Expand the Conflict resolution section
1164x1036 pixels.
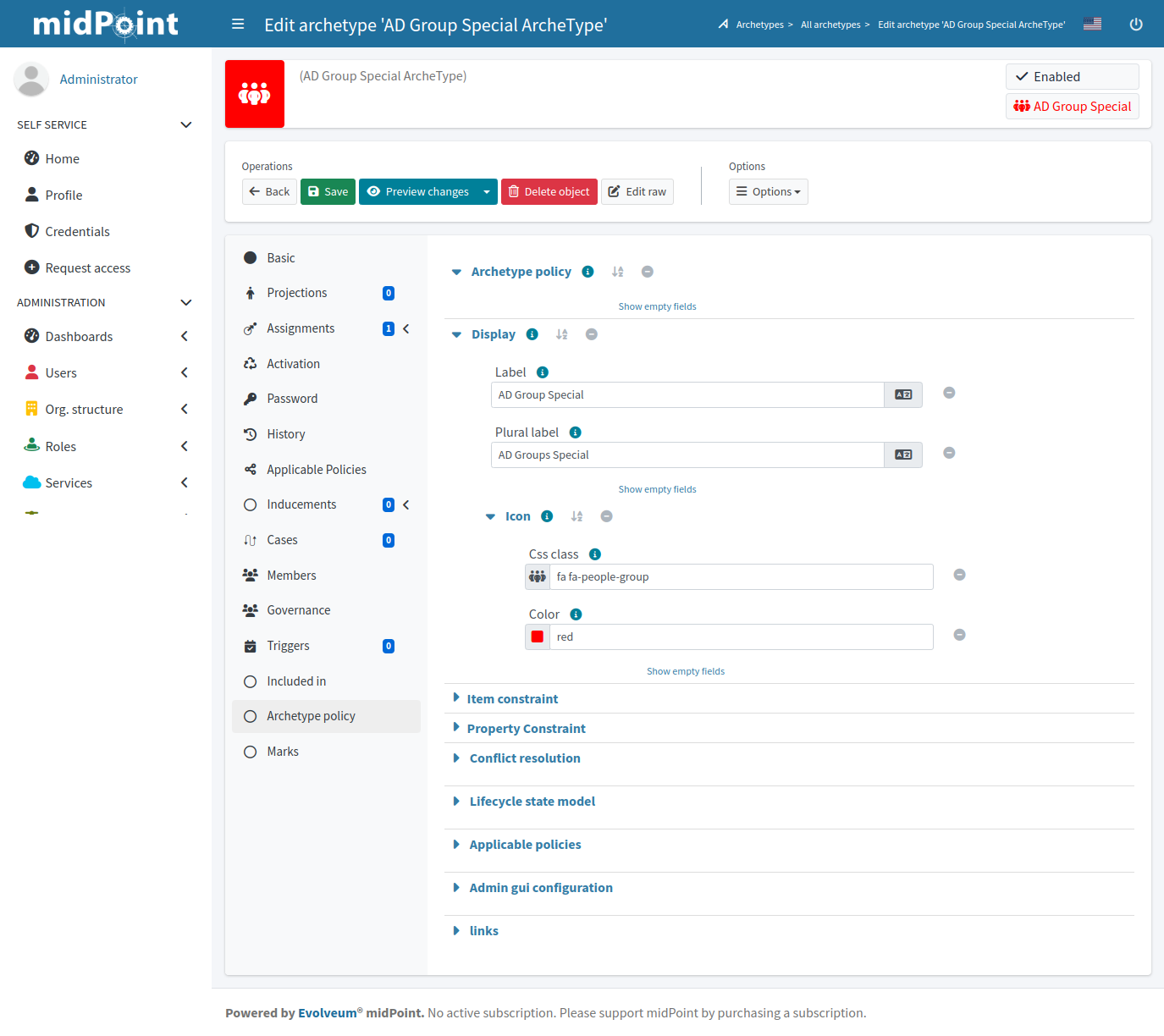coord(456,758)
